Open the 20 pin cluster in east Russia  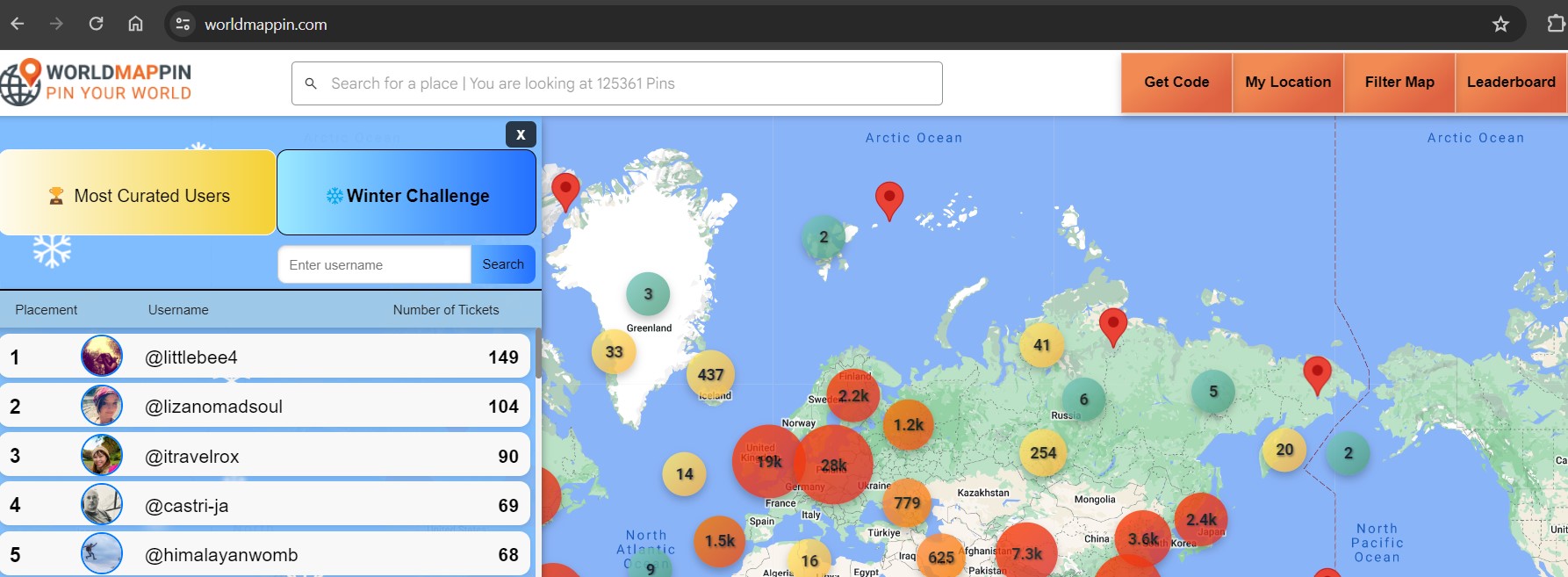[1284, 450]
